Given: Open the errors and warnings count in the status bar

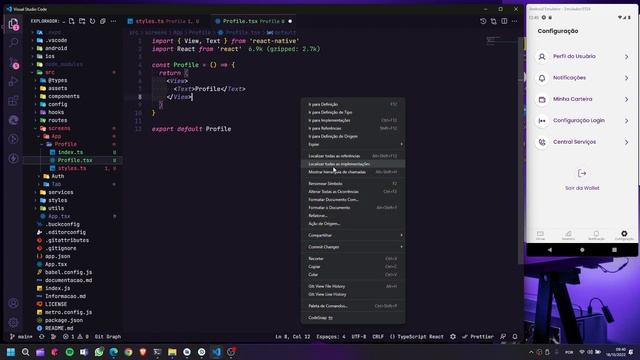Looking at the screenshot, I should click(76, 337).
